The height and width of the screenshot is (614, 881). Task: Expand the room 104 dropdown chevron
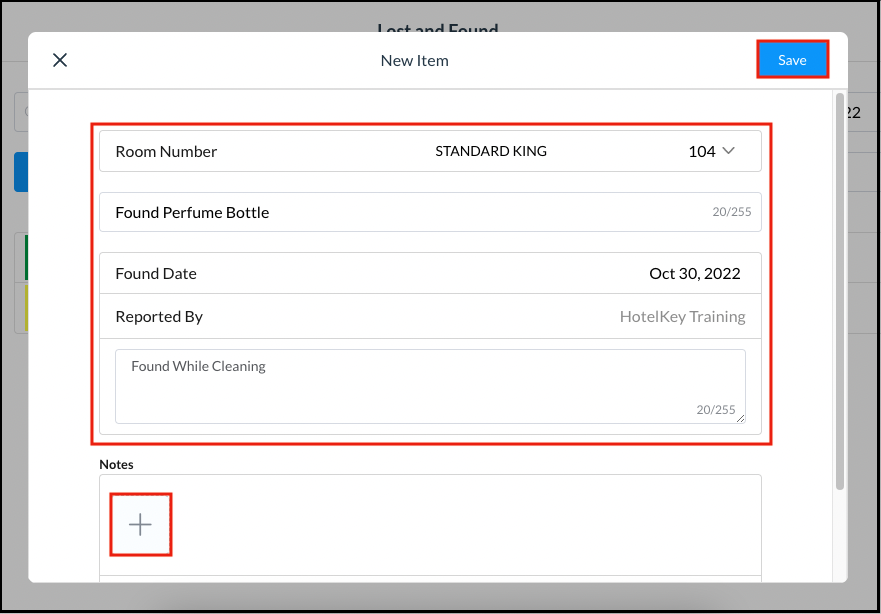pyautogui.click(x=728, y=151)
